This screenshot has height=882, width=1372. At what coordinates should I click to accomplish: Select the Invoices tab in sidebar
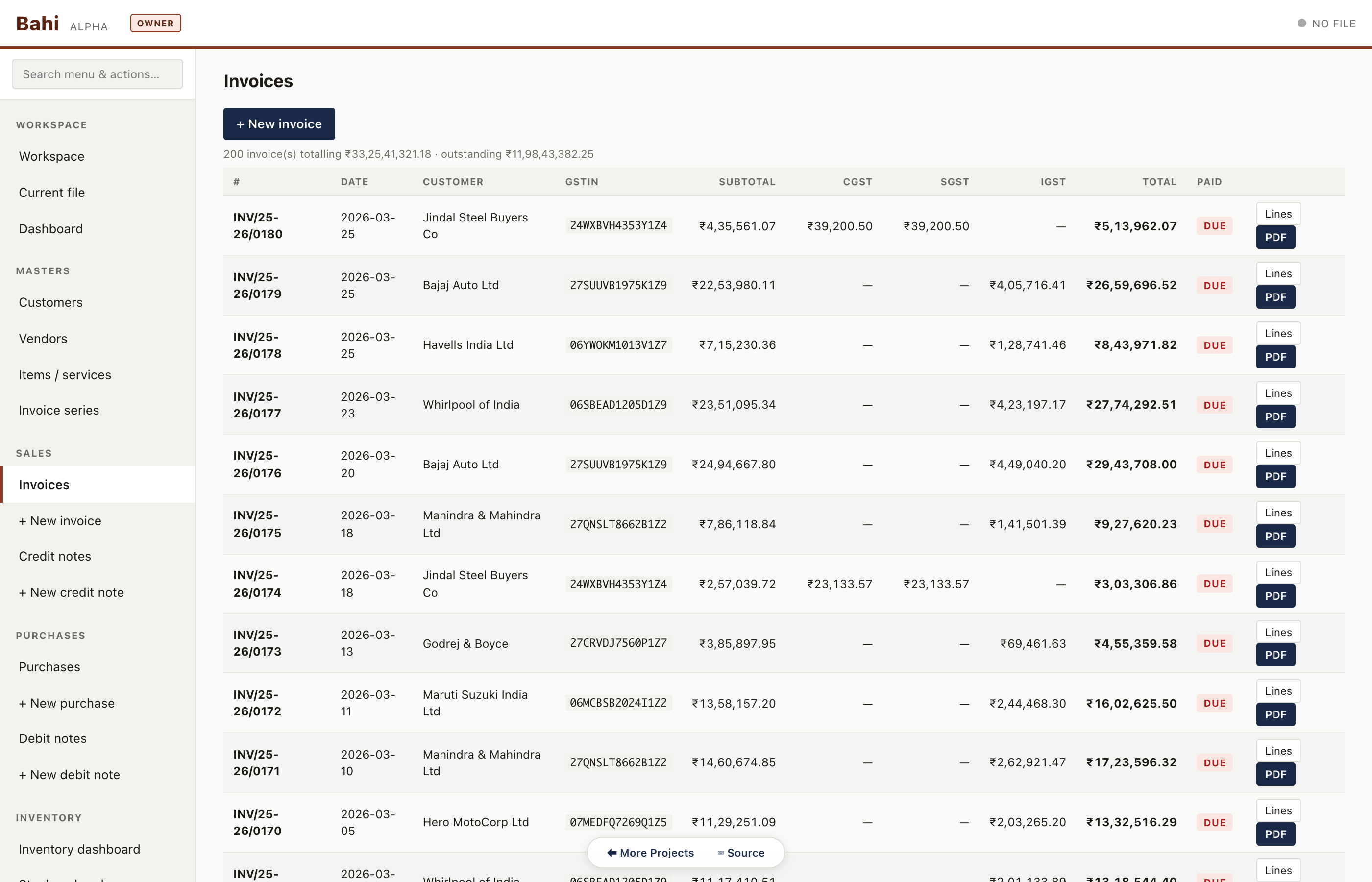44,485
